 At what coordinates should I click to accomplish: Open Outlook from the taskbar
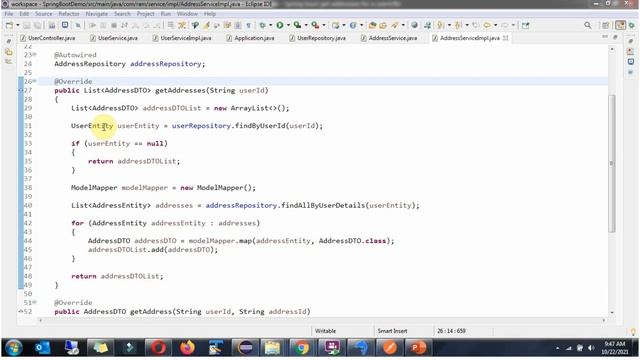[42, 348]
